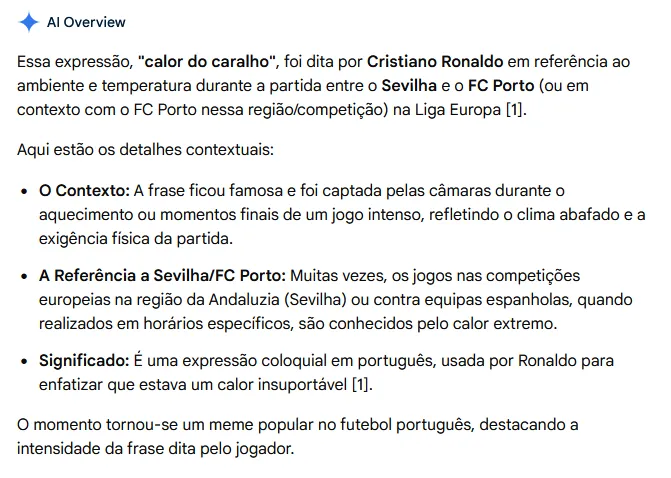Click the O Contexto: bullet heading
The width and height of the screenshot is (671, 478).
(x=84, y=190)
